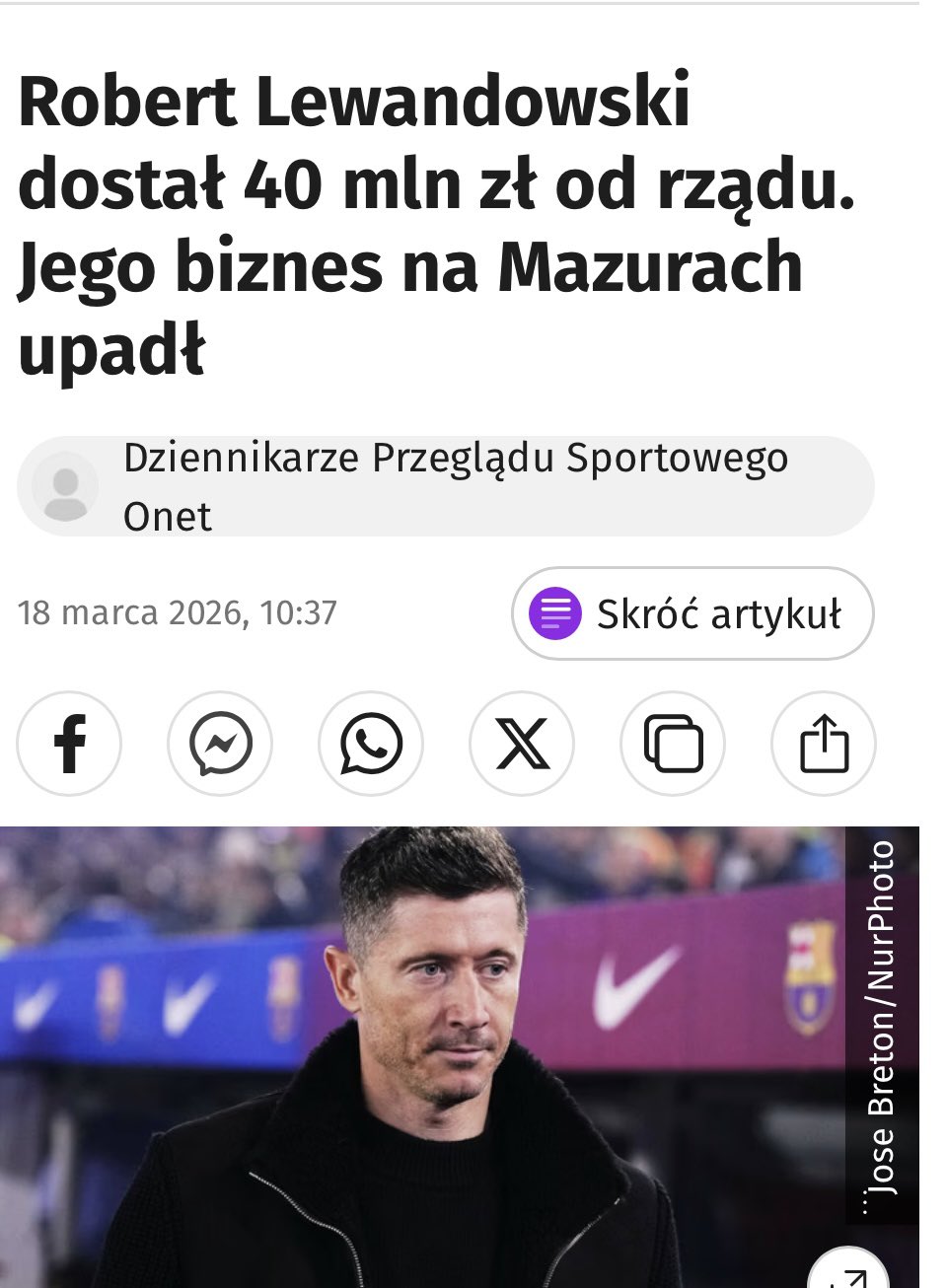This screenshot has height=1288, width=947.
Task: Click the white Nike swoosh on the pink board
Action: [636, 985]
